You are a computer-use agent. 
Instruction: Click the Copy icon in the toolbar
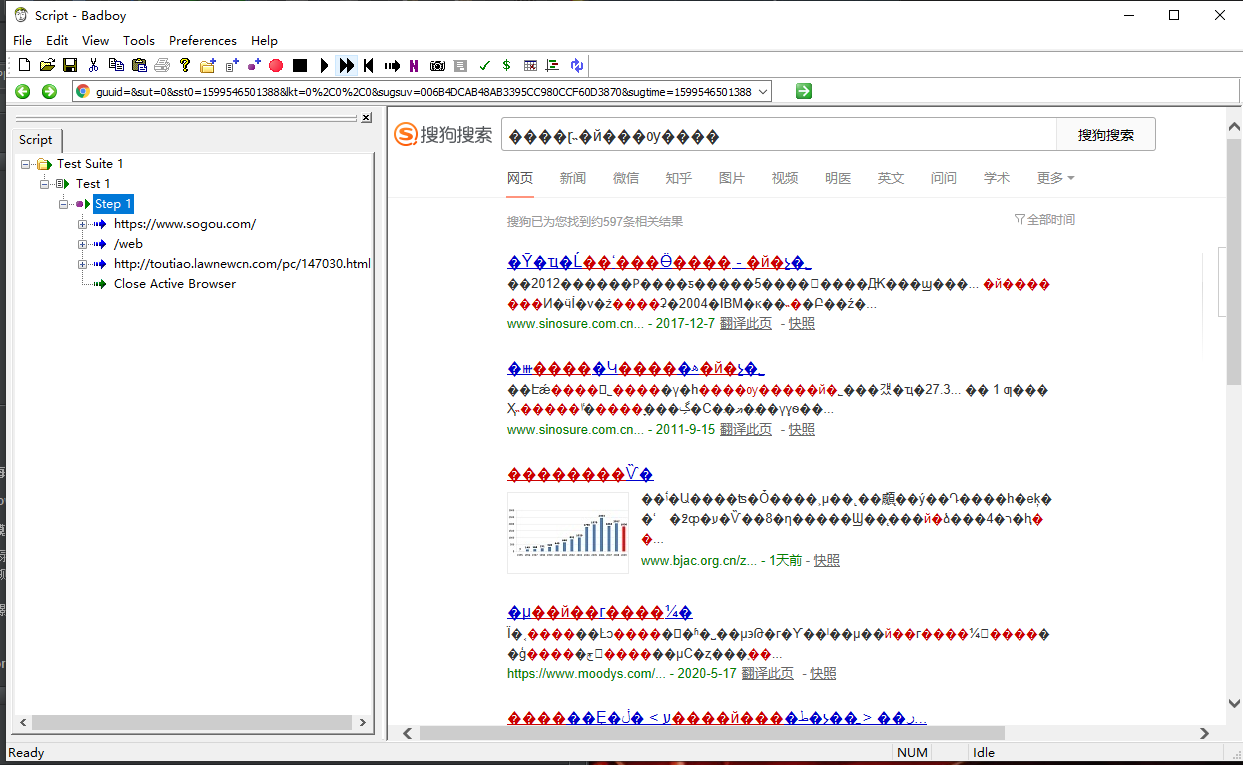point(116,65)
